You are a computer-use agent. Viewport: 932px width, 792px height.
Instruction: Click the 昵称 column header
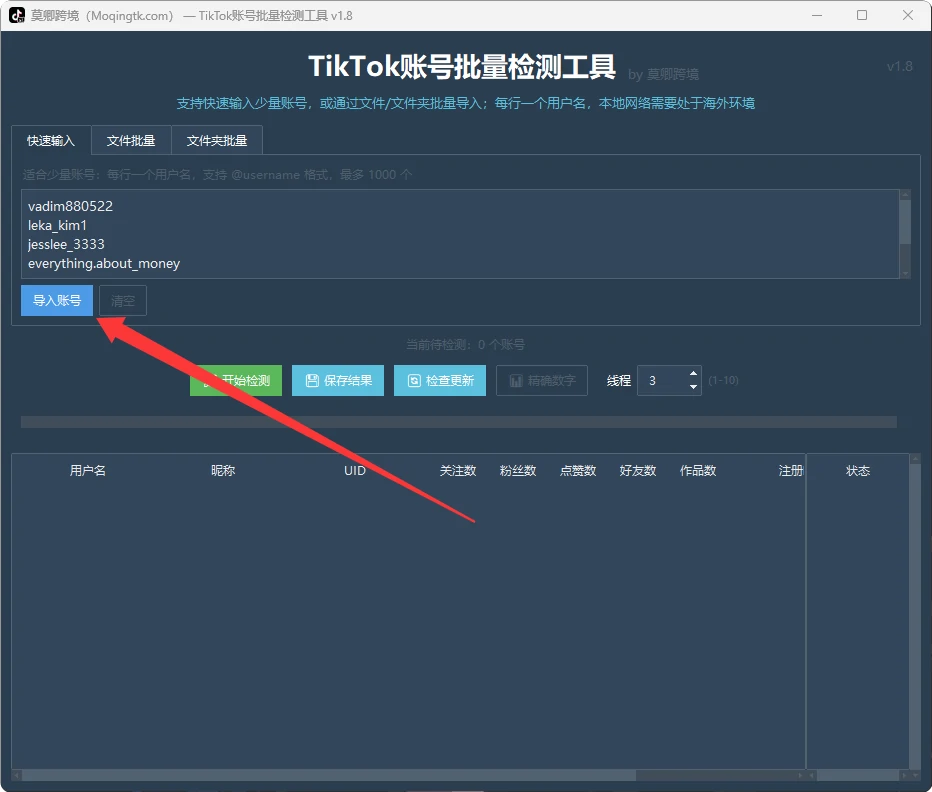click(223, 471)
